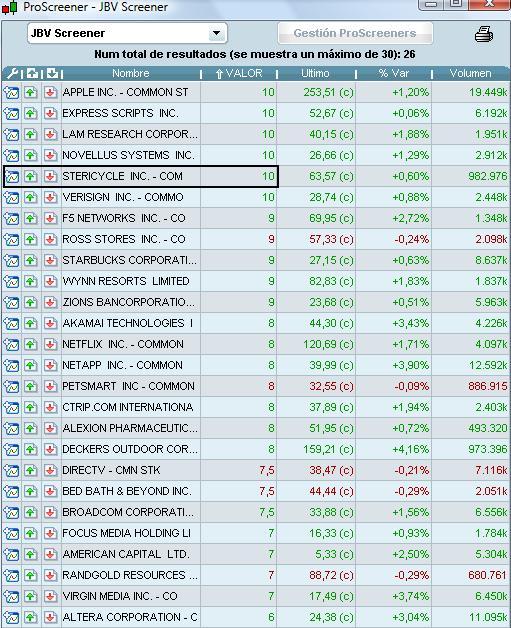Click the up-arrow column header icon
511x628 pixels.
[x=32, y=73]
